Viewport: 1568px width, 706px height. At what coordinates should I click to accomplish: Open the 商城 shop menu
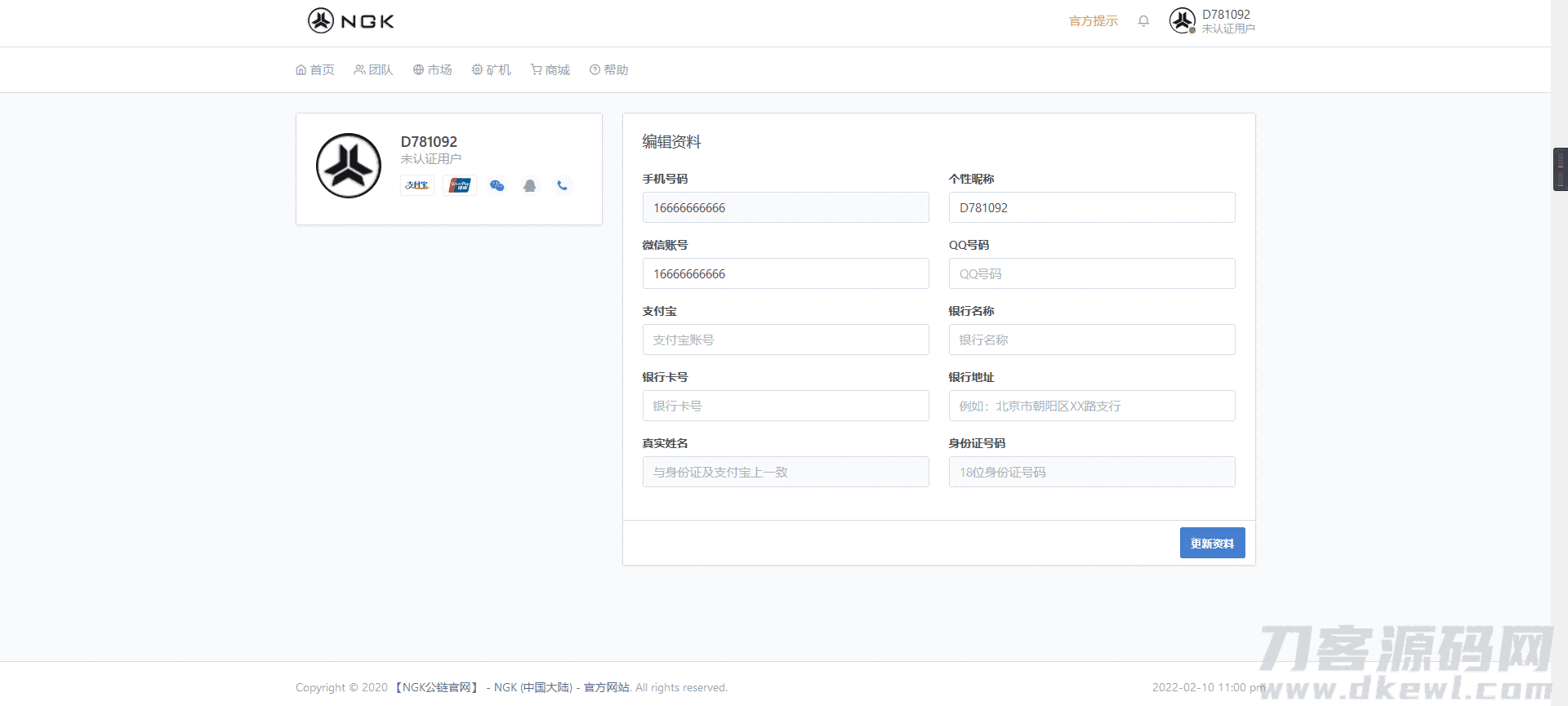pos(550,70)
